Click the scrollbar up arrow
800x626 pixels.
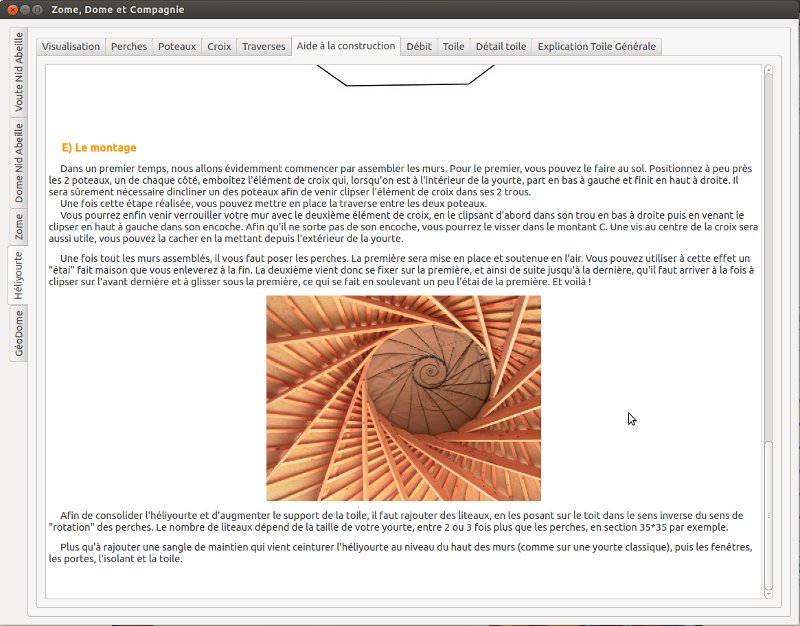point(768,69)
